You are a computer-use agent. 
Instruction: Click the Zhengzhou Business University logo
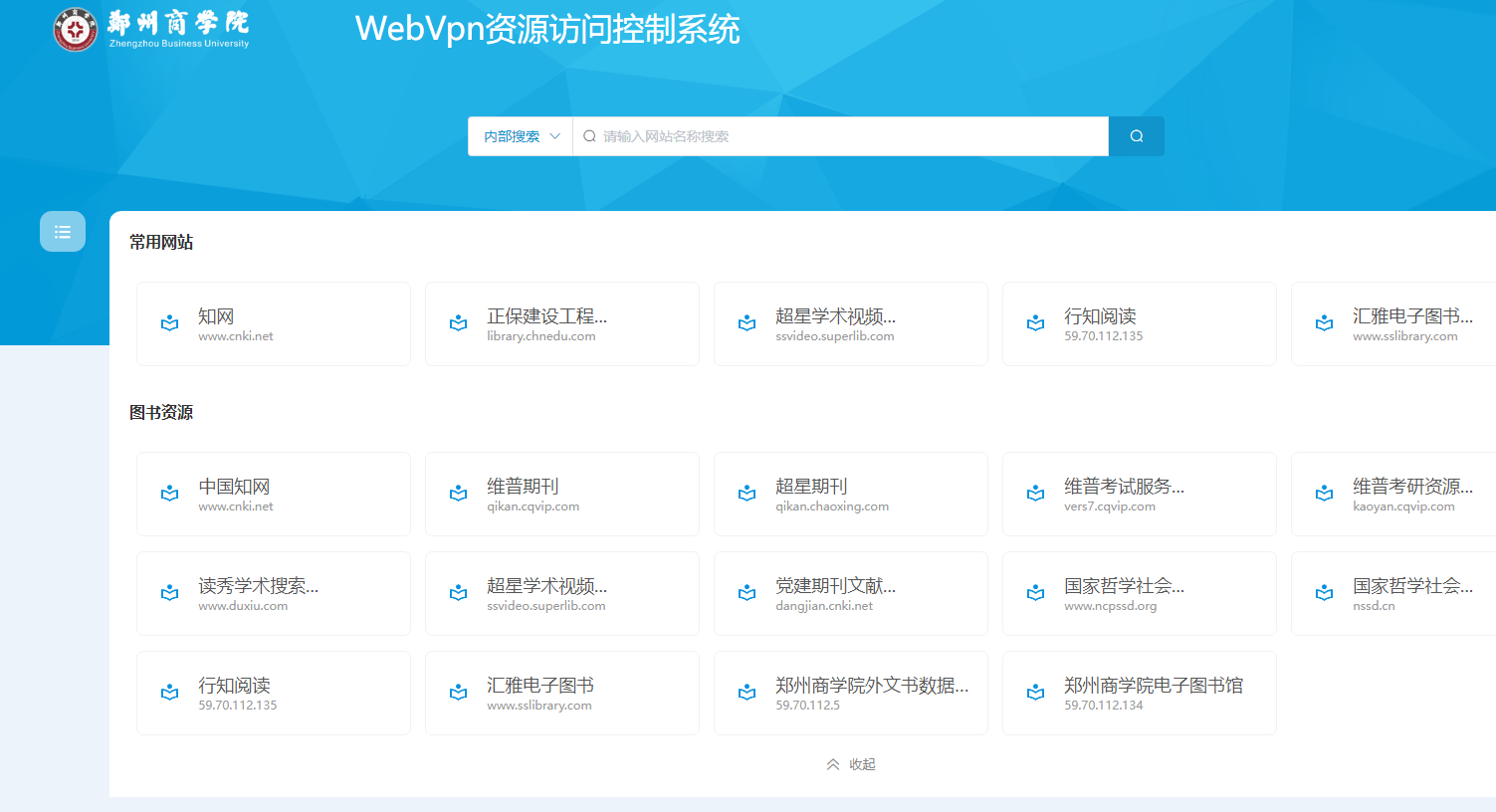tap(151, 30)
